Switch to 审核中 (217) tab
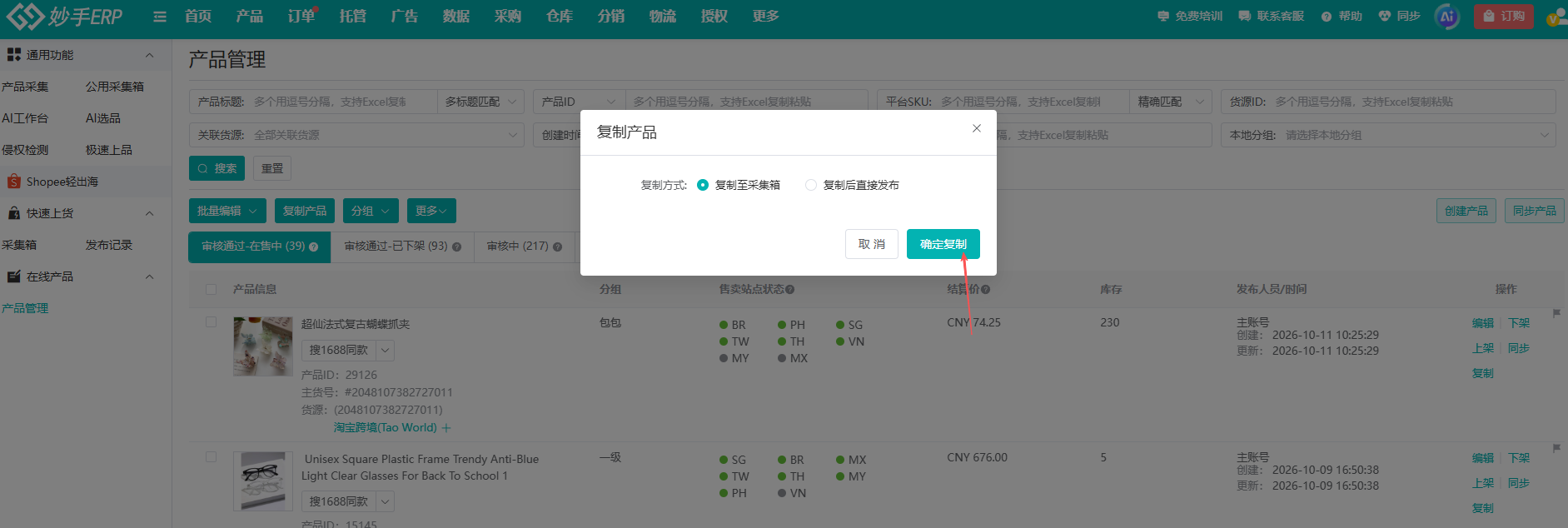 (x=524, y=247)
